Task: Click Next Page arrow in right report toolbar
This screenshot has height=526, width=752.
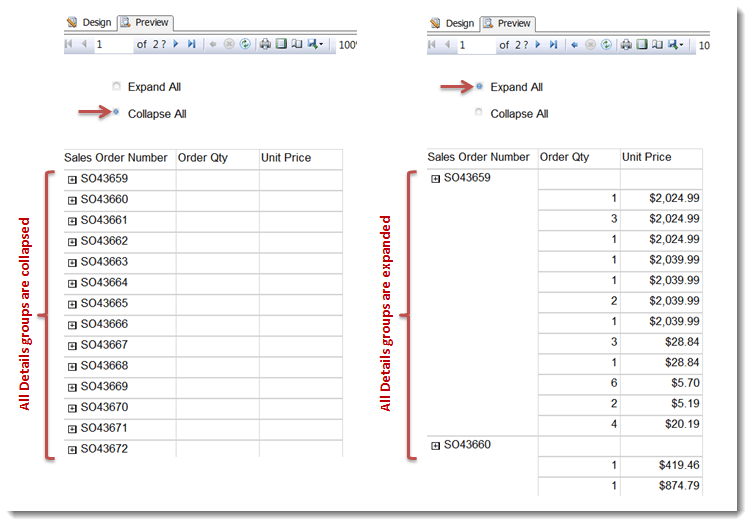Action: 540,45
